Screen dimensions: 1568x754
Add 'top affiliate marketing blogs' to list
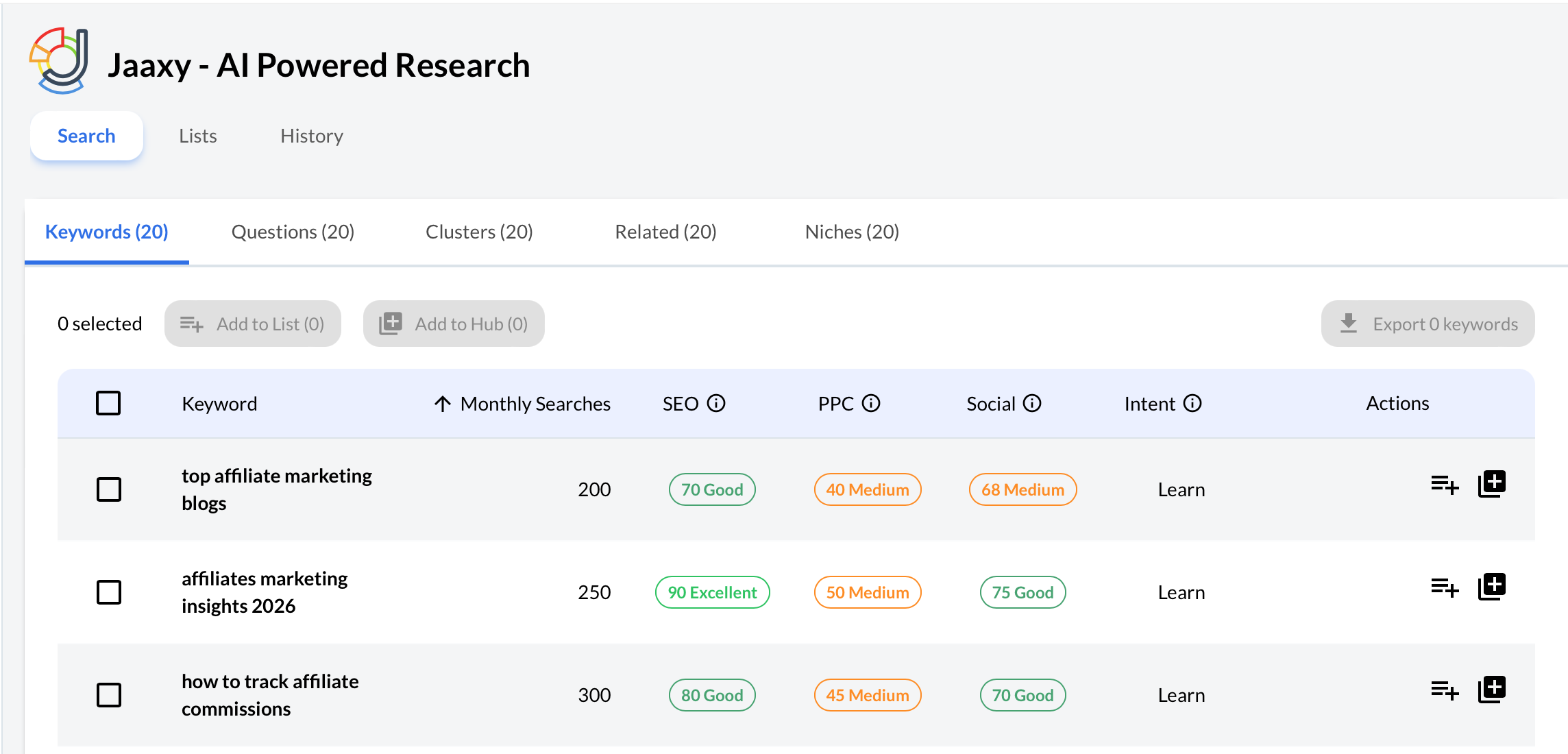(x=1445, y=485)
